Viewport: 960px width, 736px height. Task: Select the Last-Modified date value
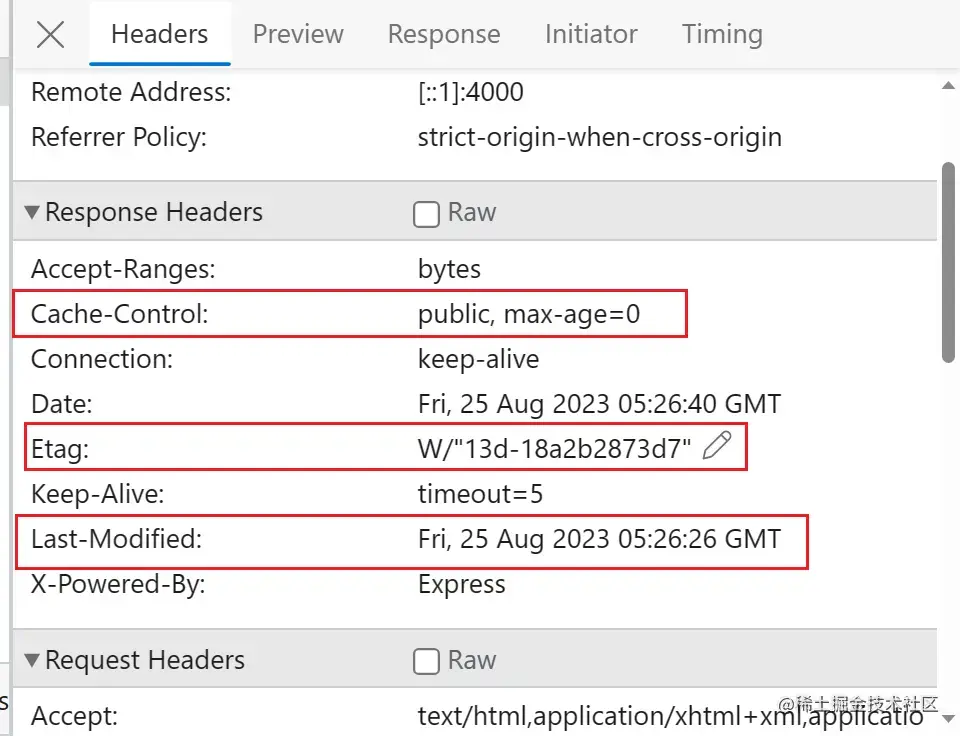[599, 539]
